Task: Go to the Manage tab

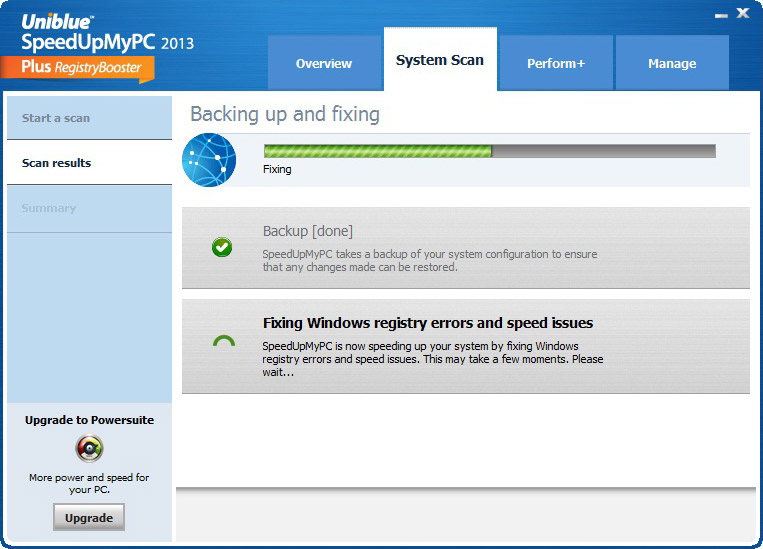Action: 672,63
